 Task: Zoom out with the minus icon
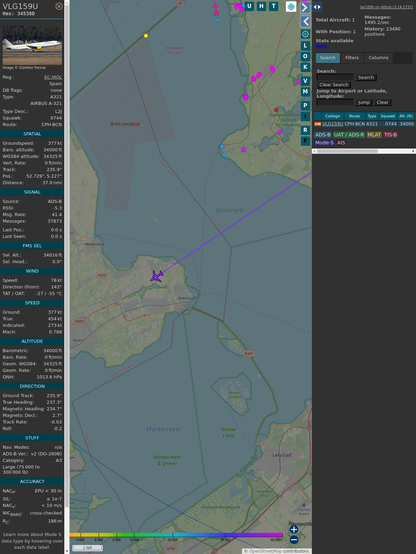tap(294, 540)
